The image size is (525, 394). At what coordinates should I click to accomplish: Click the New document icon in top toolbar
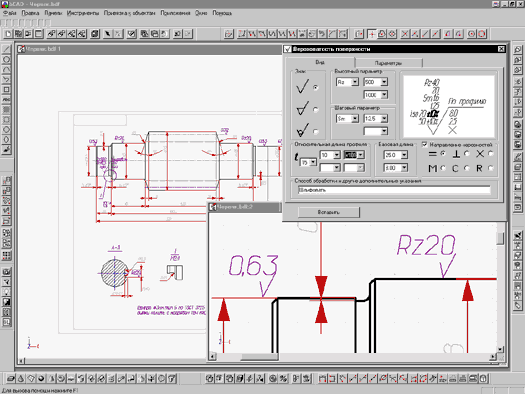(x=8, y=34)
